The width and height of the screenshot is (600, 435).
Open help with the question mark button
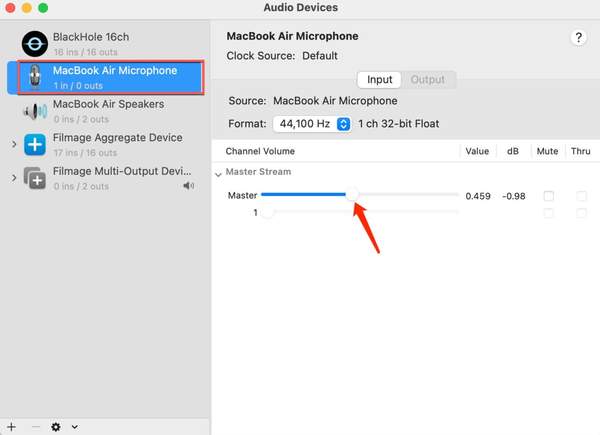pos(578,37)
